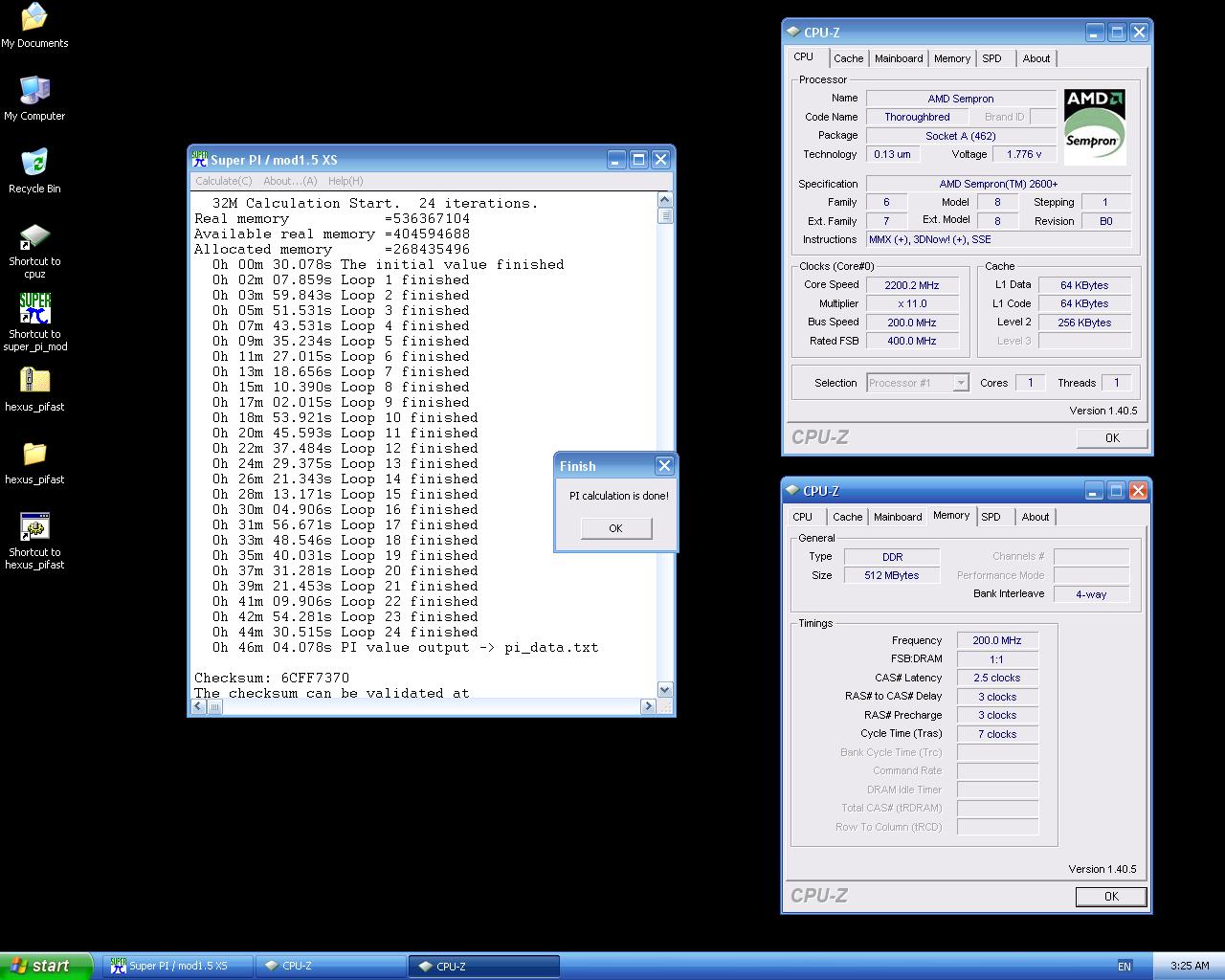
Task: Click the Rated FSB value 400.0 MHz
Action: click(912, 341)
